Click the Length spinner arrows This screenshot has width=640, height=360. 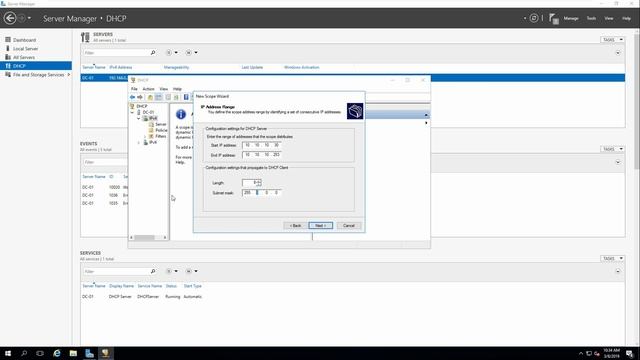click(259, 183)
